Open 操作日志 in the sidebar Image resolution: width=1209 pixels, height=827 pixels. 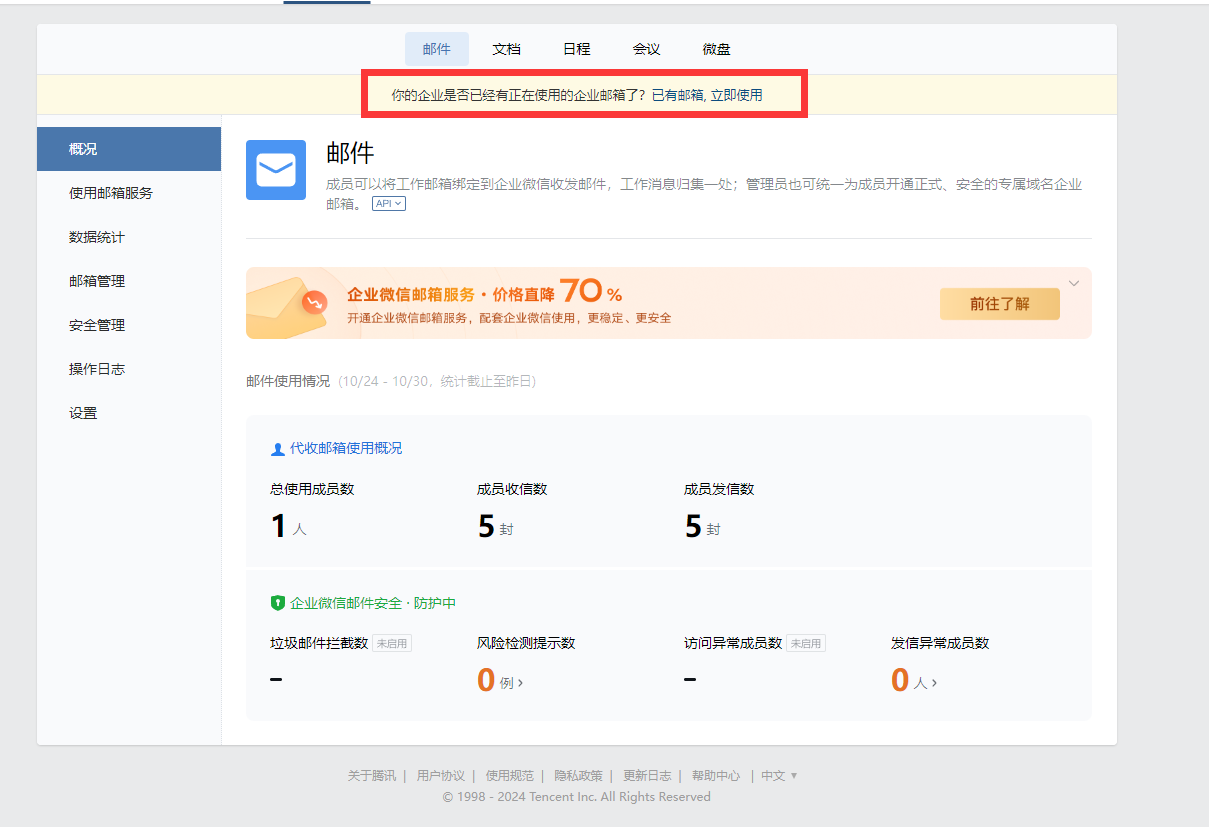(x=97, y=369)
